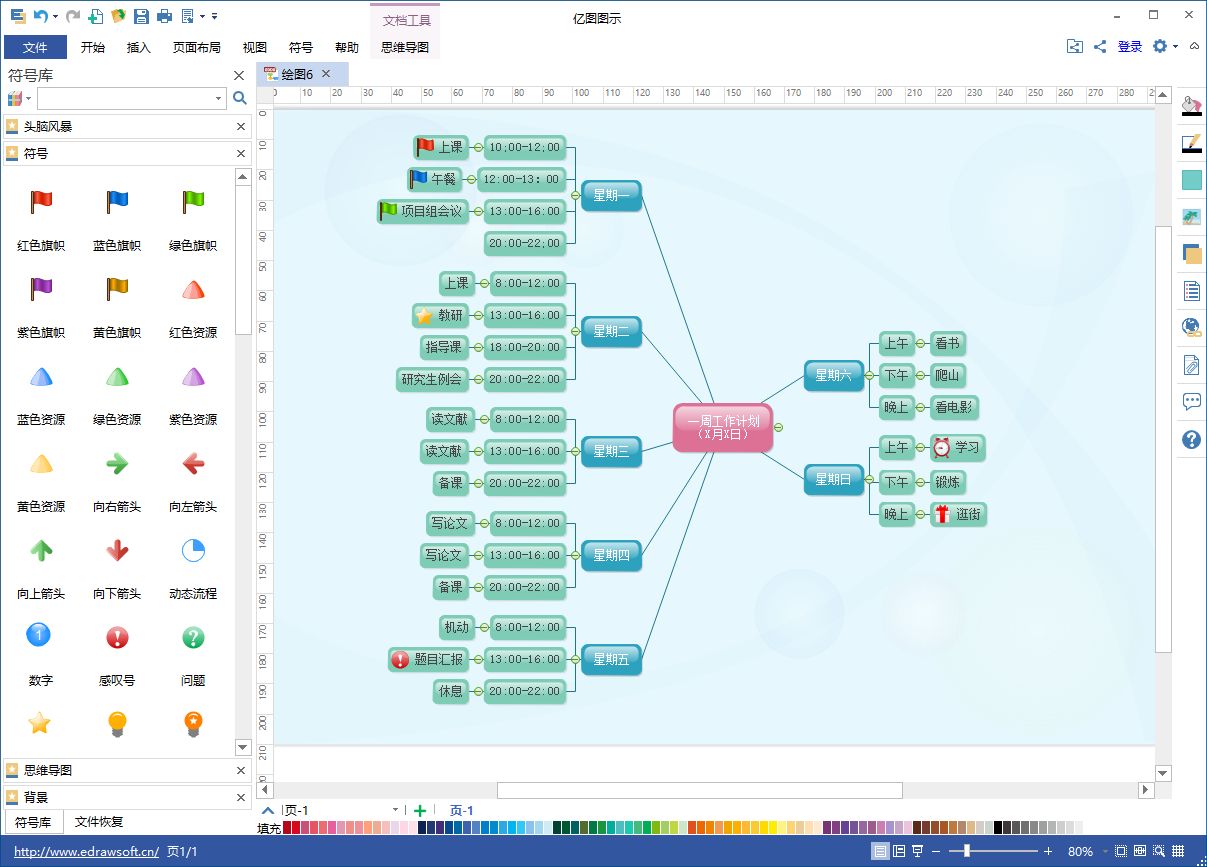Open the line style pen panel on right sidebar
This screenshot has height=867, width=1207.
coord(1191,143)
